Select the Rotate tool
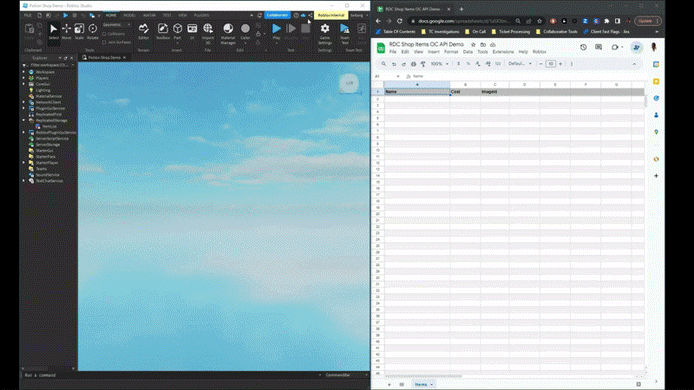Image resolution: width=694 pixels, height=390 pixels. 93,31
